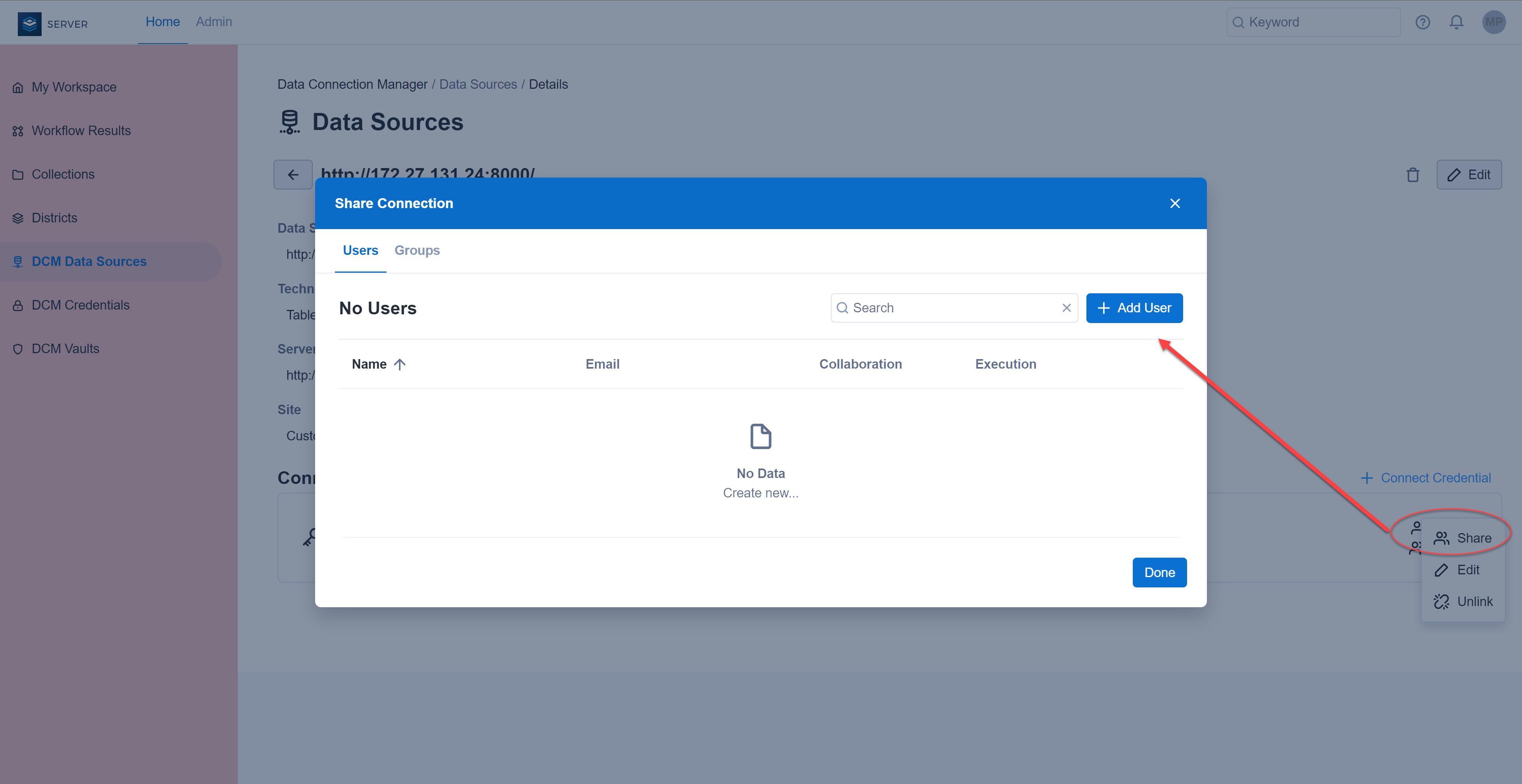1522x784 pixels.
Task: Open My Workspace in sidebar
Action: point(74,88)
